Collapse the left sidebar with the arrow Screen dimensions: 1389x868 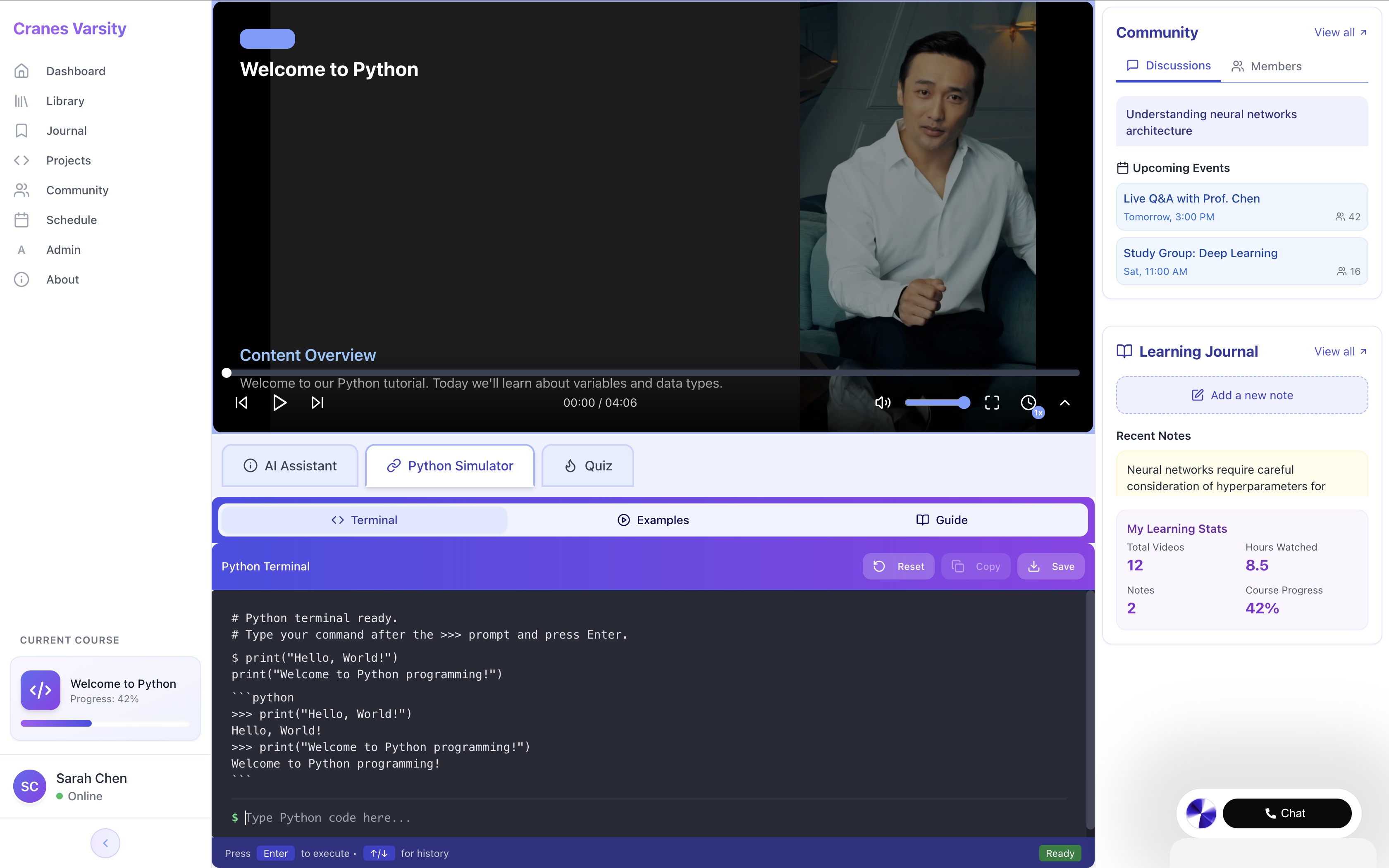click(x=105, y=843)
